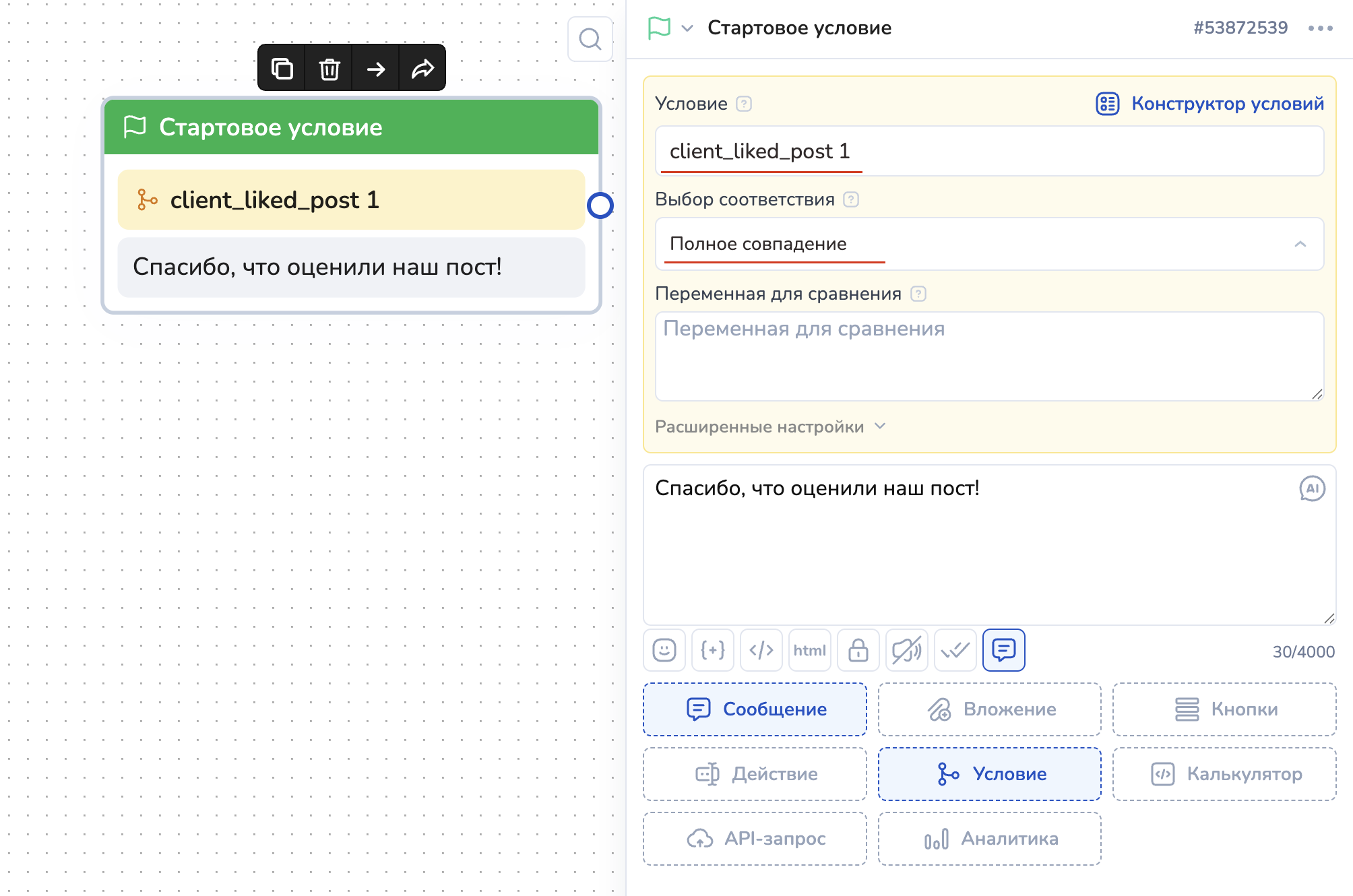Open the canvas search magnifier
The width and height of the screenshot is (1353, 896).
click(x=590, y=39)
